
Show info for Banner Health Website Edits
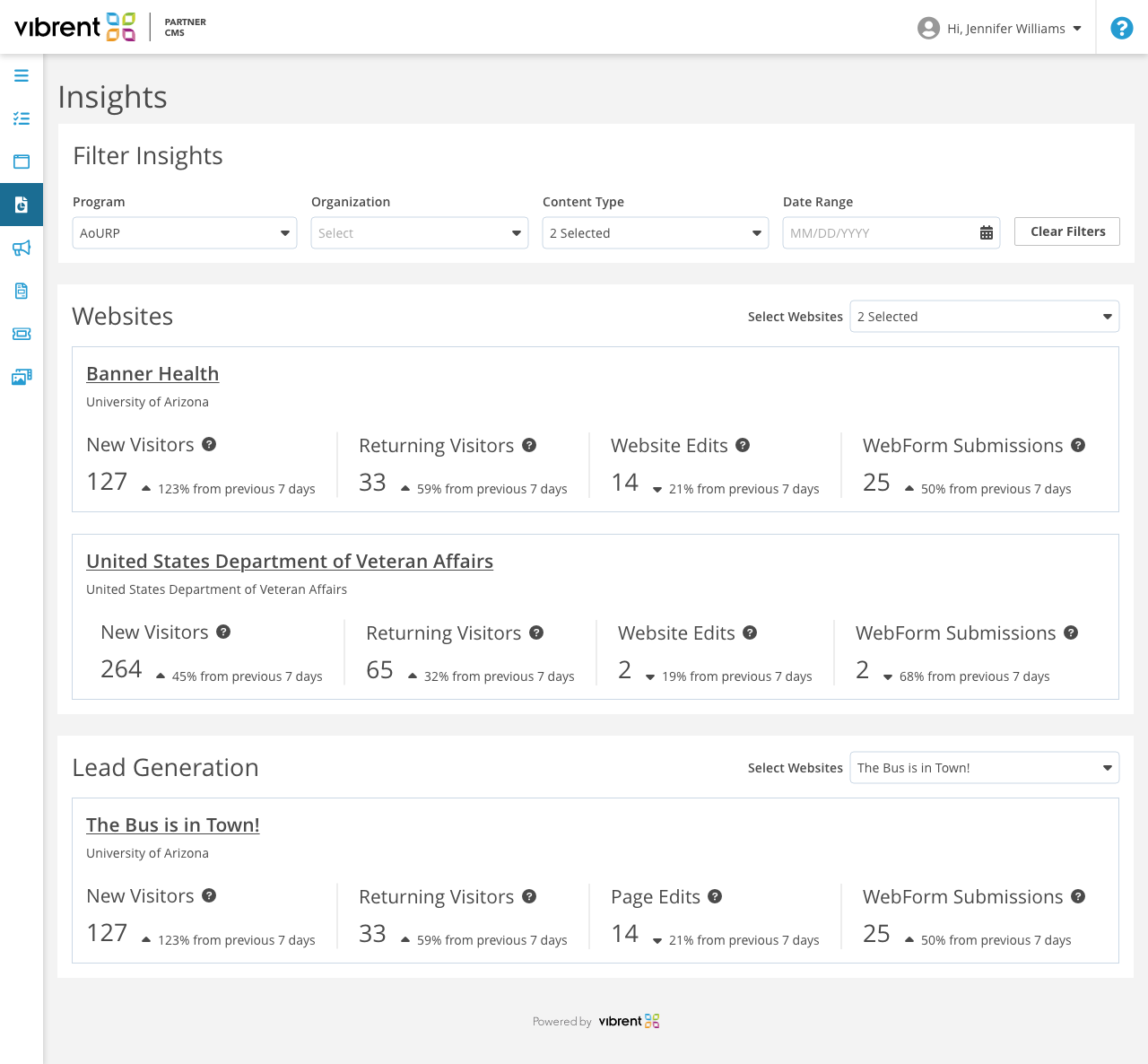pyautogui.click(x=743, y=445)
